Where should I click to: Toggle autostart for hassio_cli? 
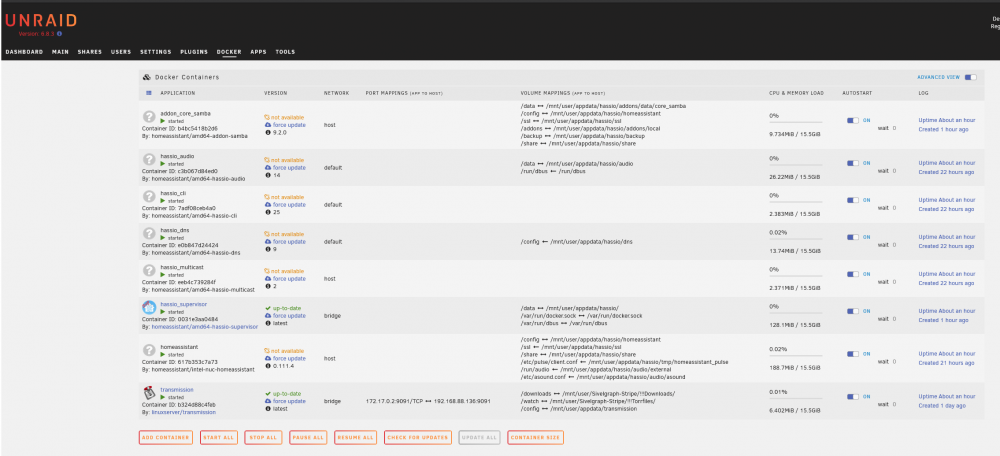(x=853, y=200)
